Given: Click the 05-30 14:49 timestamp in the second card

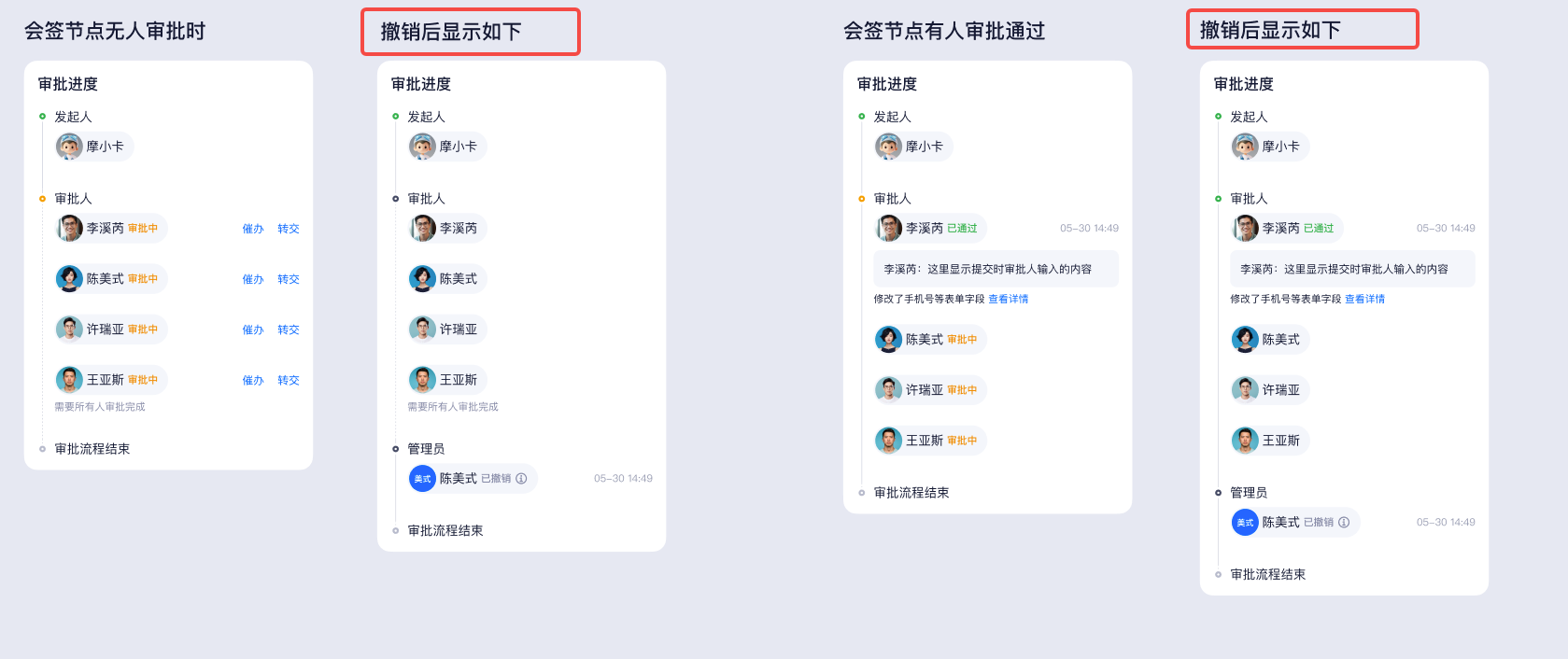Looking at the screenshot, I should click(x=623, y=479).
